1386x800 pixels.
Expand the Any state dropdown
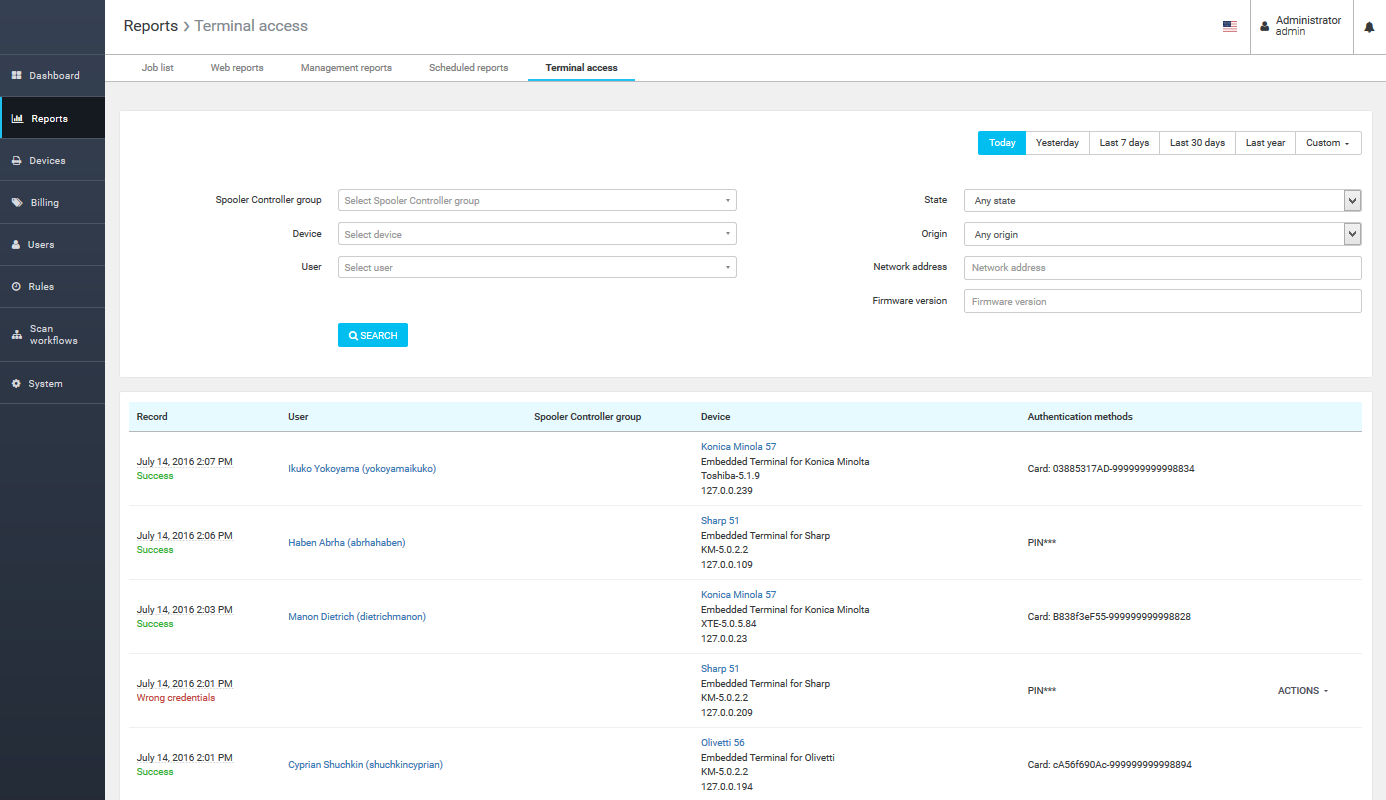[1162, 201]
